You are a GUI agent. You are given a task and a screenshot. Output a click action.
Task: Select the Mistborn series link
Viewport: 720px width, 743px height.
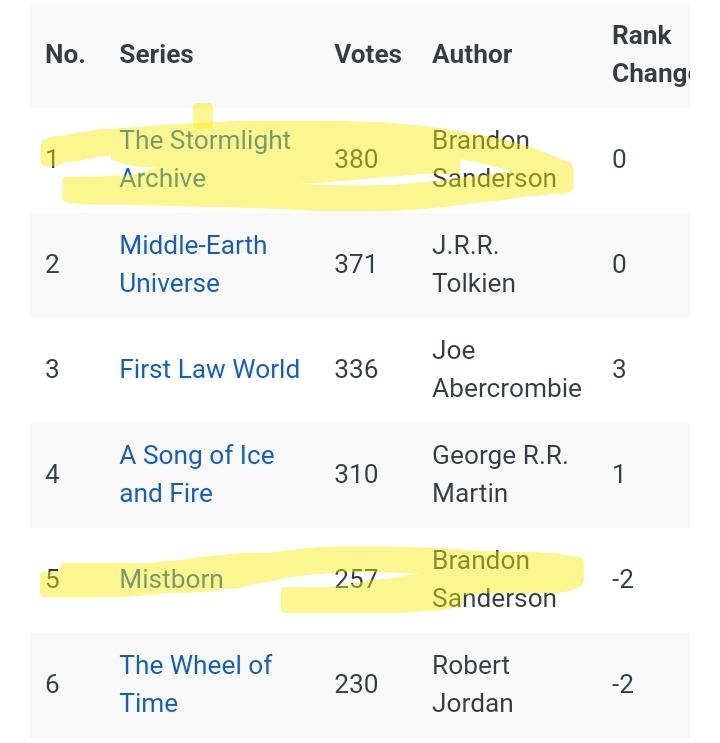tap(171, 579)
